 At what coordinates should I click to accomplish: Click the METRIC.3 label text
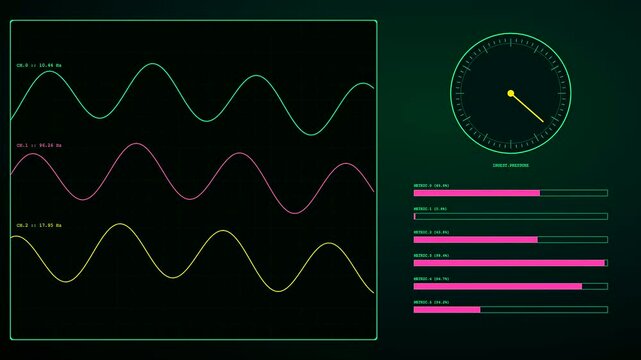click(431, 255)
